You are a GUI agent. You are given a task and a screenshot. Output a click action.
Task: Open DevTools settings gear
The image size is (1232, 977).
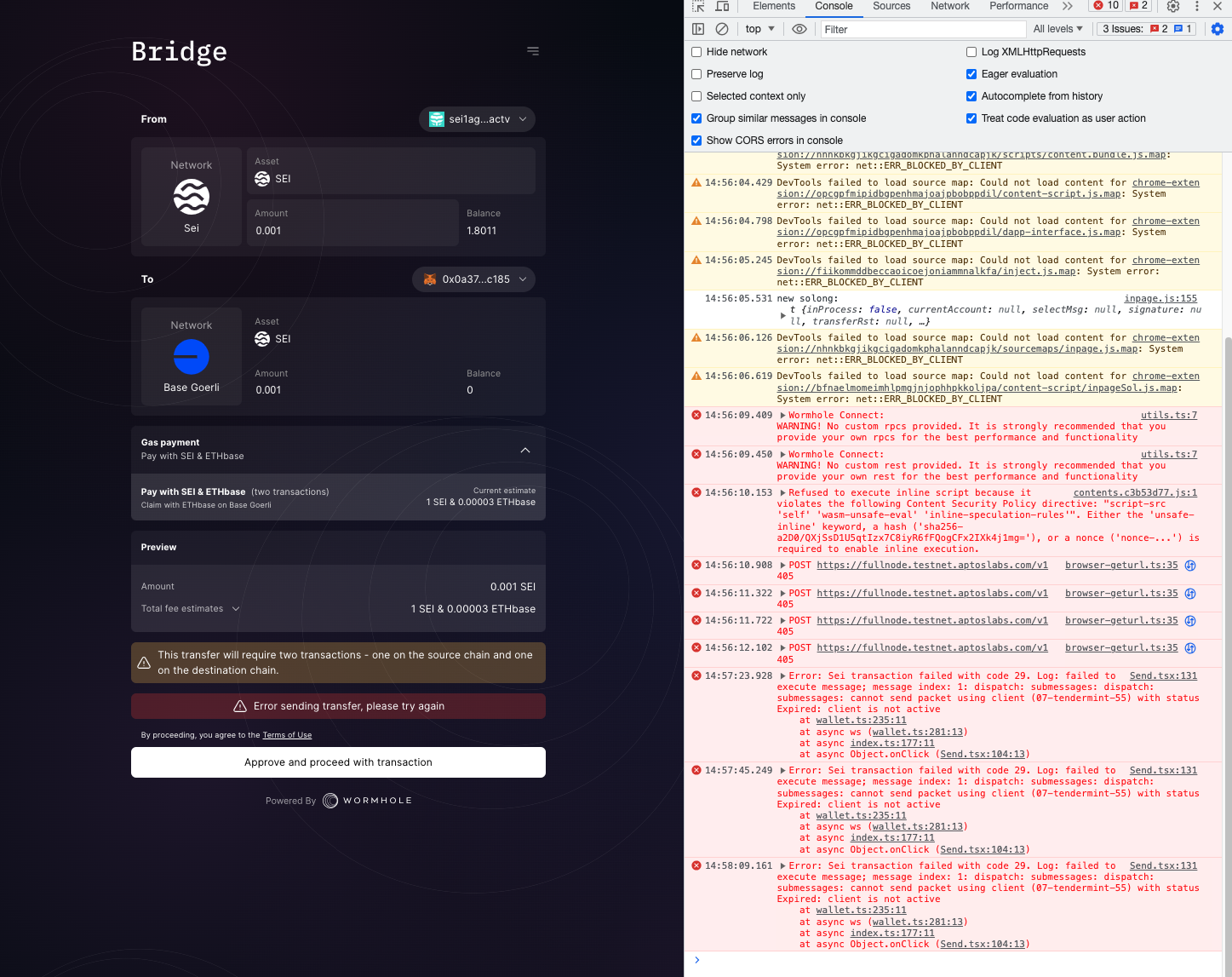[1173, 7]
